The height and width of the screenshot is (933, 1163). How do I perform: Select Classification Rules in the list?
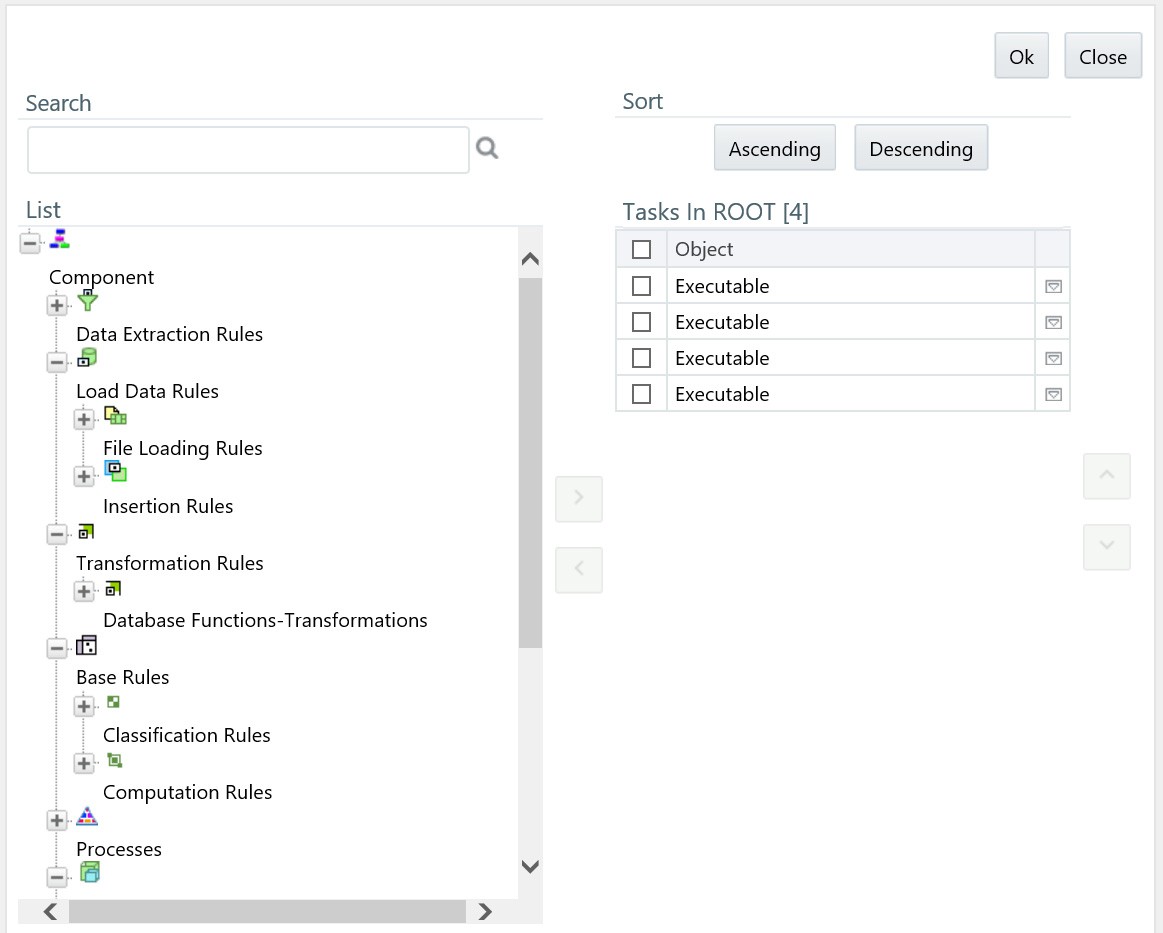[x=187, y=735]
